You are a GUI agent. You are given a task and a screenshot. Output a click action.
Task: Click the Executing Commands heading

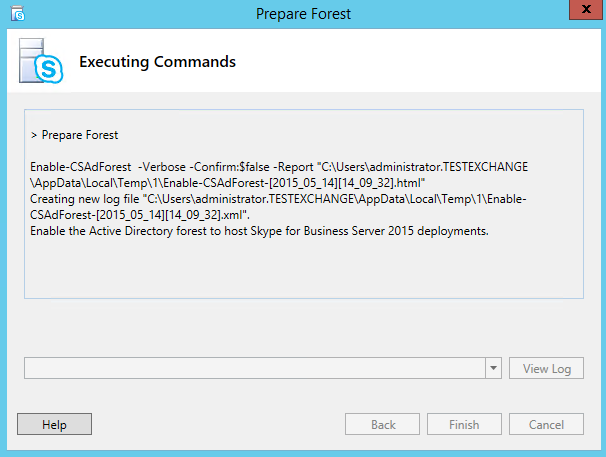coord(157,62)
